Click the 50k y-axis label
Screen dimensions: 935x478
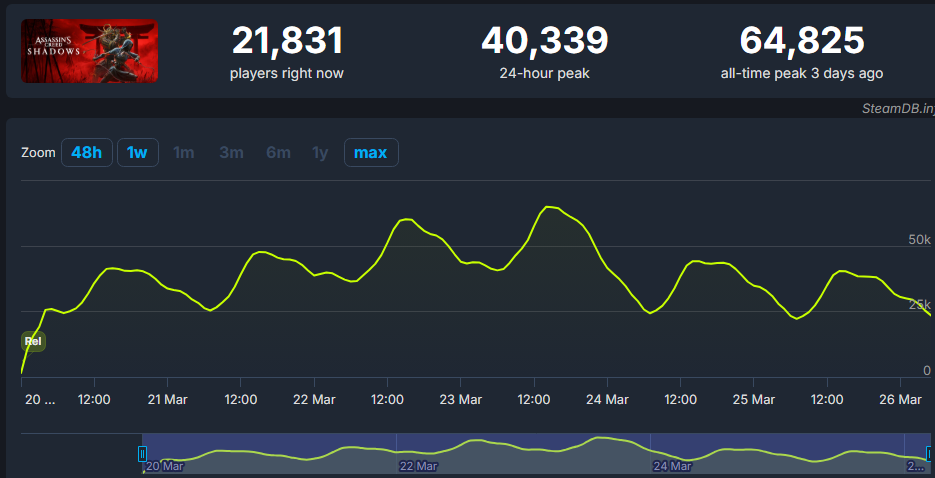click(919, 240)
